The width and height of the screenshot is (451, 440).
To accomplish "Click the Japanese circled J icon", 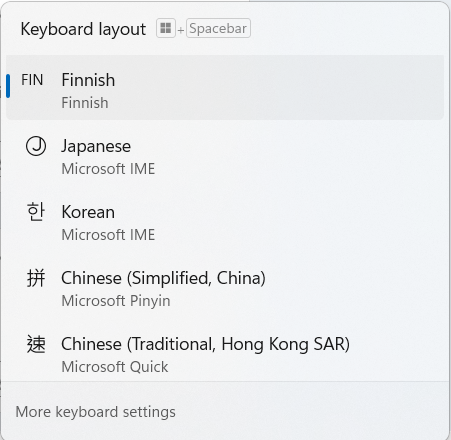I will (36, 146).
